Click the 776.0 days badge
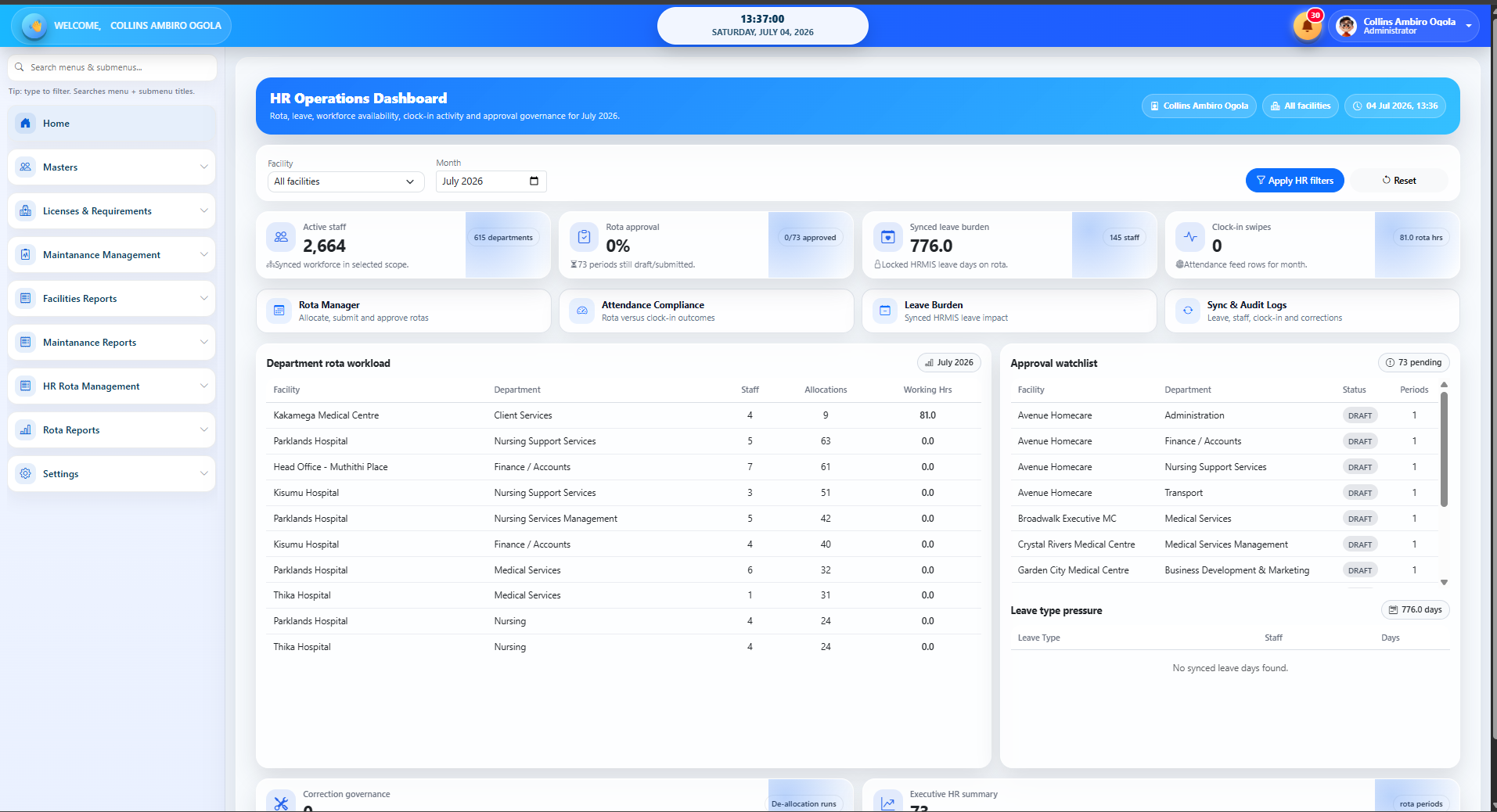Viewport: 1497px width, 812px height. [x=1415, y=609]
